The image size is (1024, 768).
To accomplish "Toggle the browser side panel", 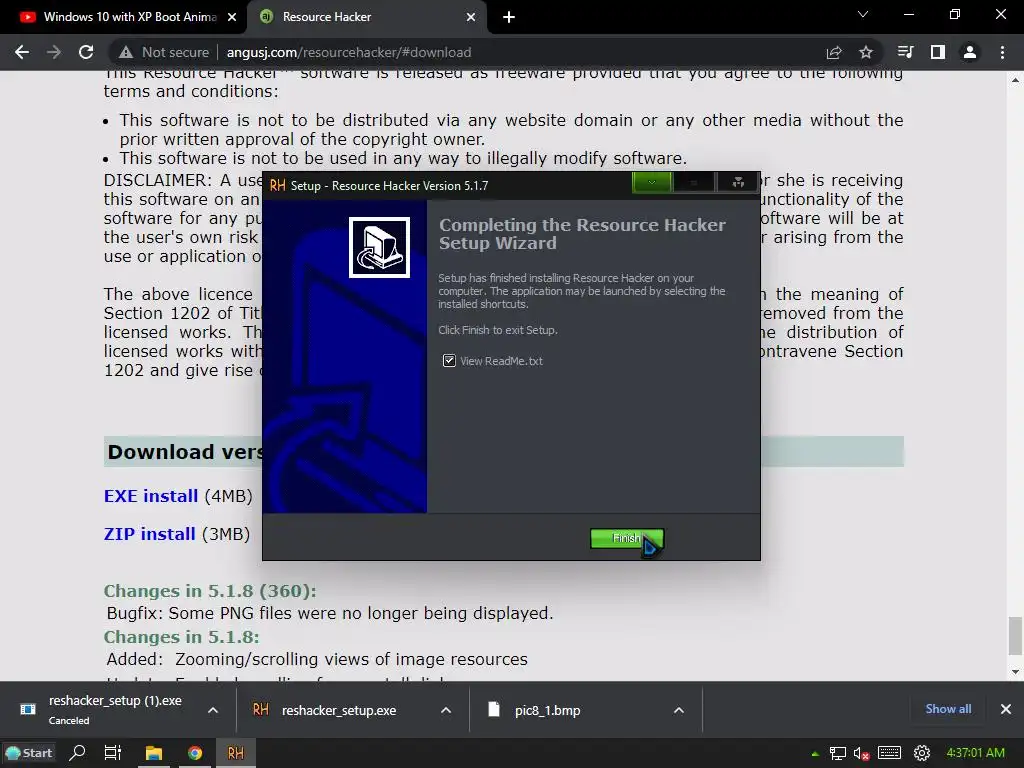I will (x=938, y=52).
